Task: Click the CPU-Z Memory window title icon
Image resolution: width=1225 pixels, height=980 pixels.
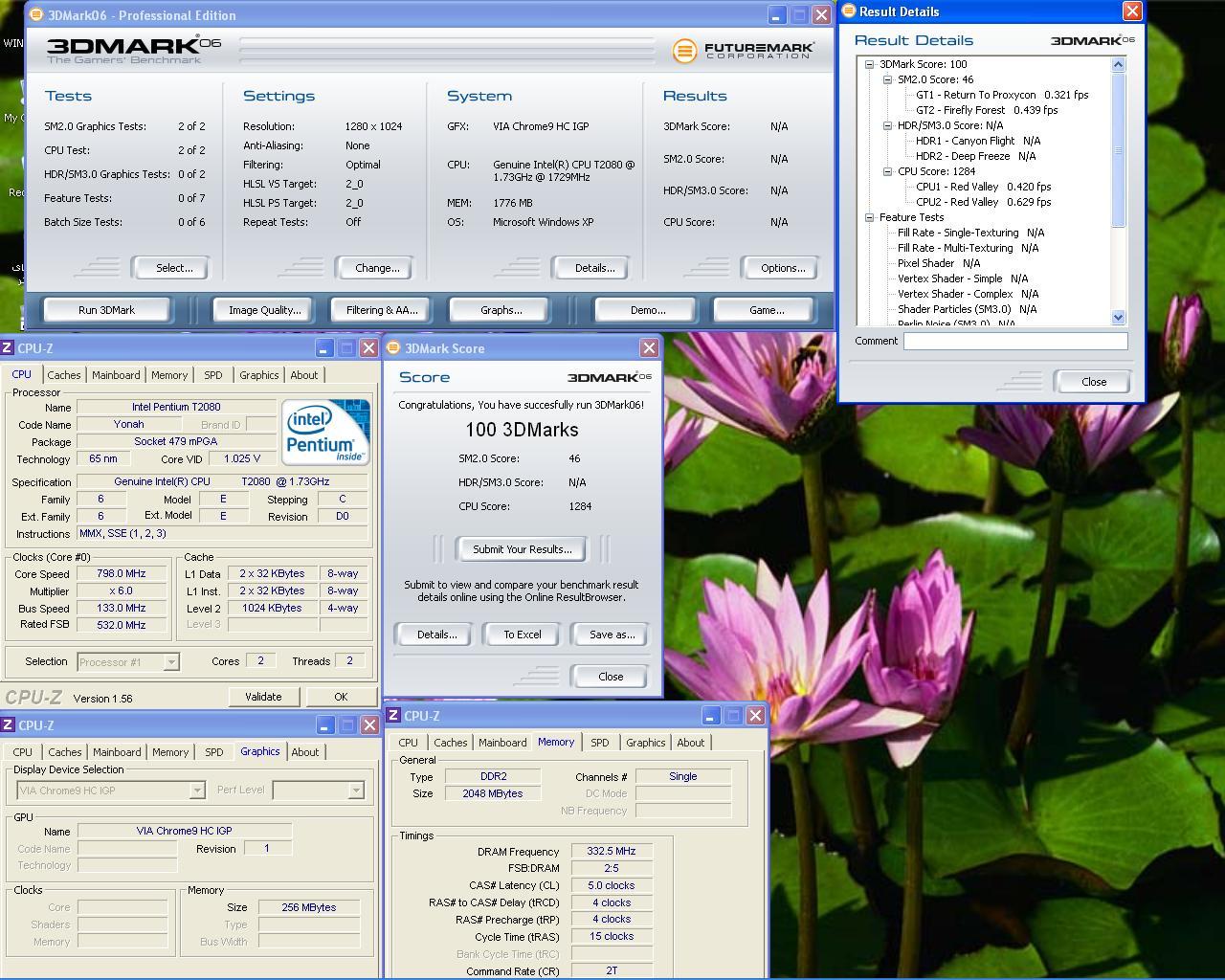Action: click(x=393, y=716)
